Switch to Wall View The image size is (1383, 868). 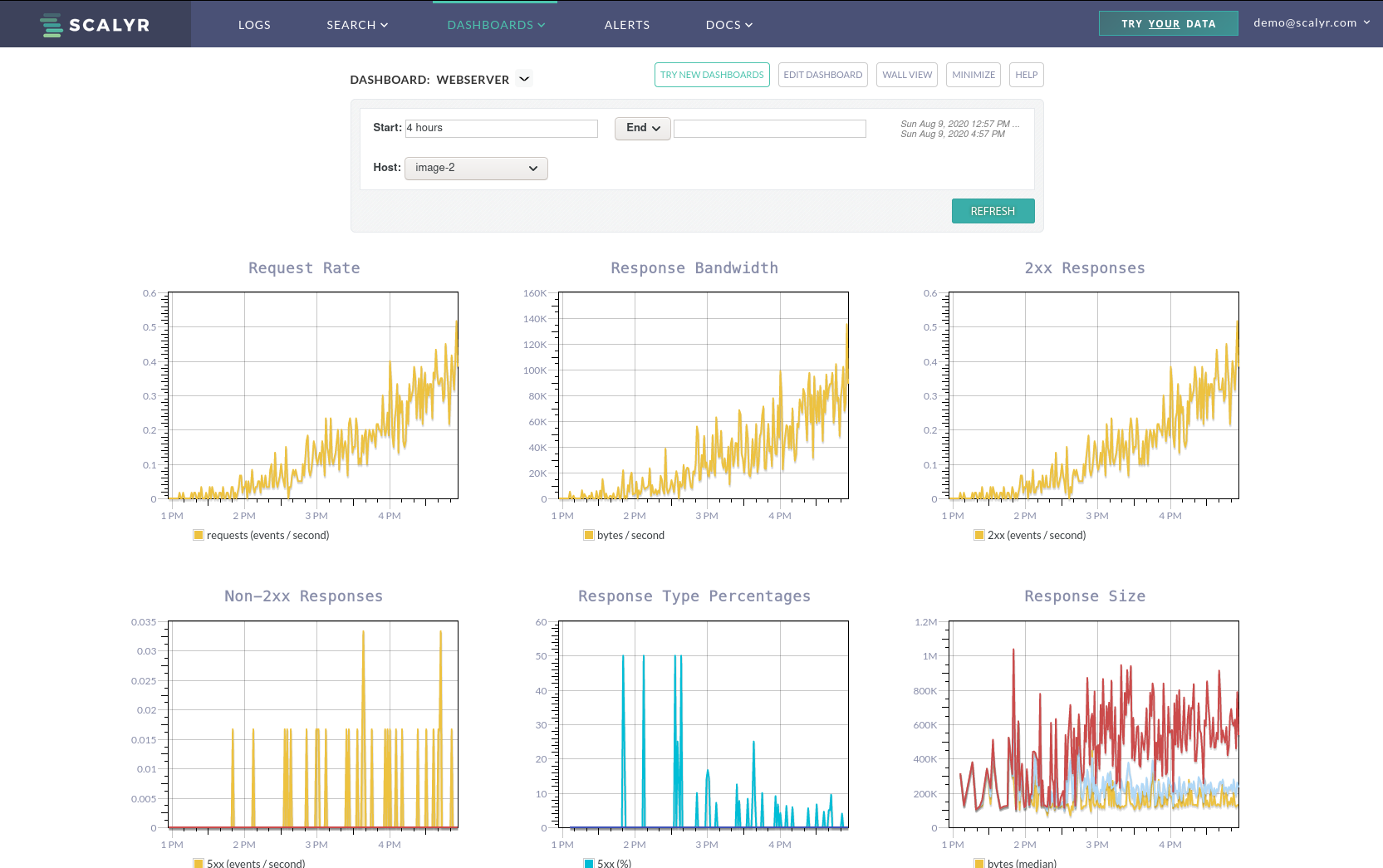(x=907, y=75)
